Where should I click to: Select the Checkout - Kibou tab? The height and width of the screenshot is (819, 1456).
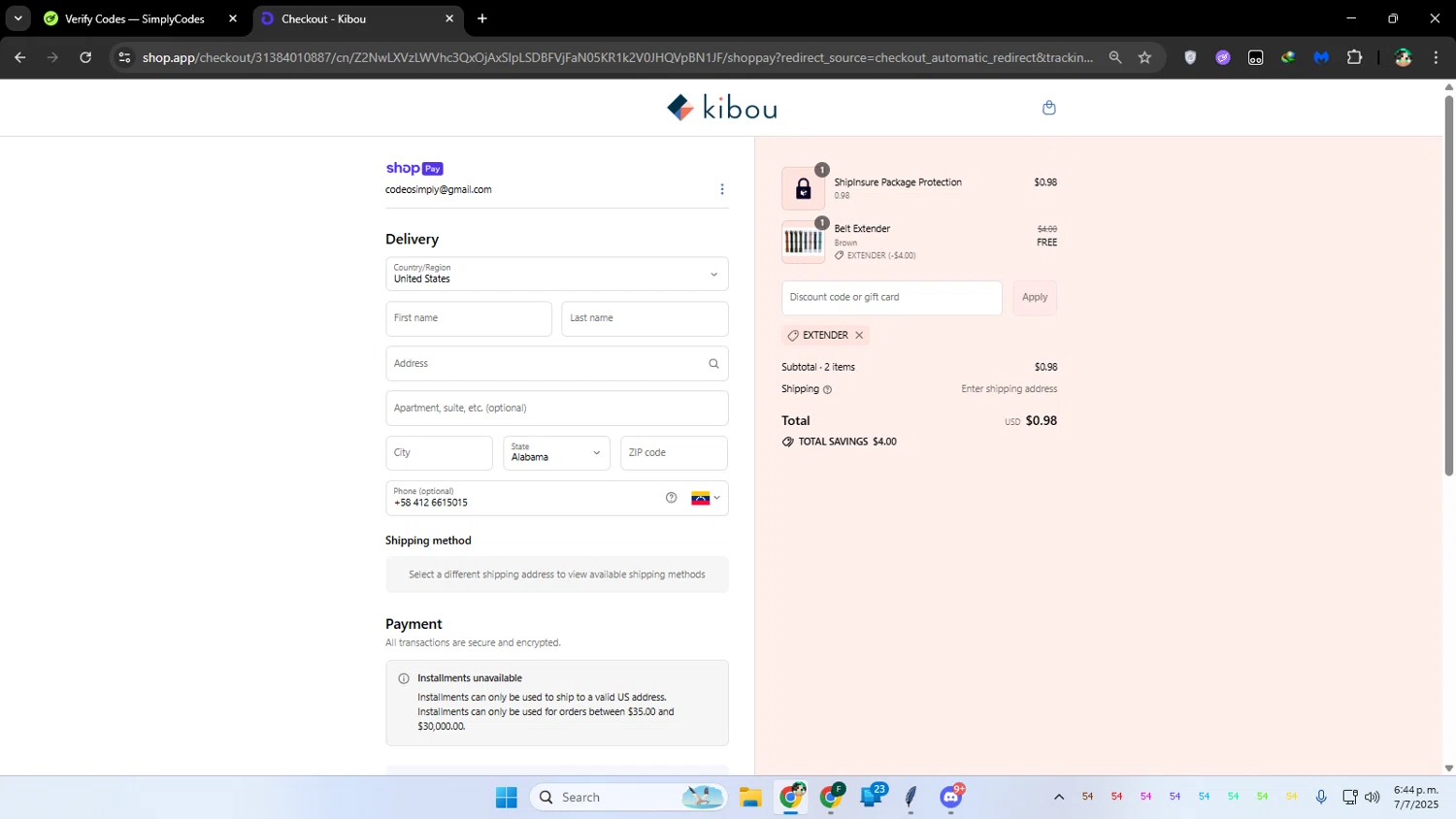tap(358, 18)
